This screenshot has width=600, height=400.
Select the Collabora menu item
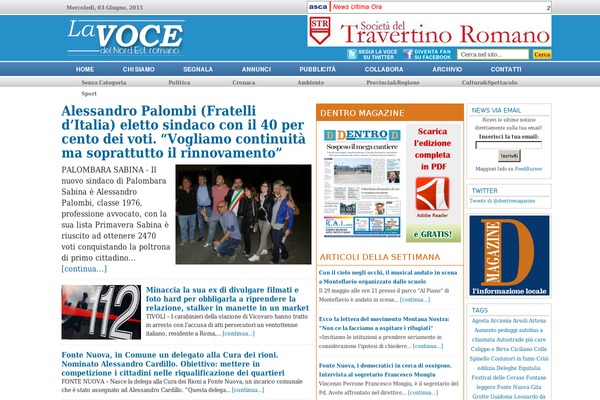pos(384,69)
